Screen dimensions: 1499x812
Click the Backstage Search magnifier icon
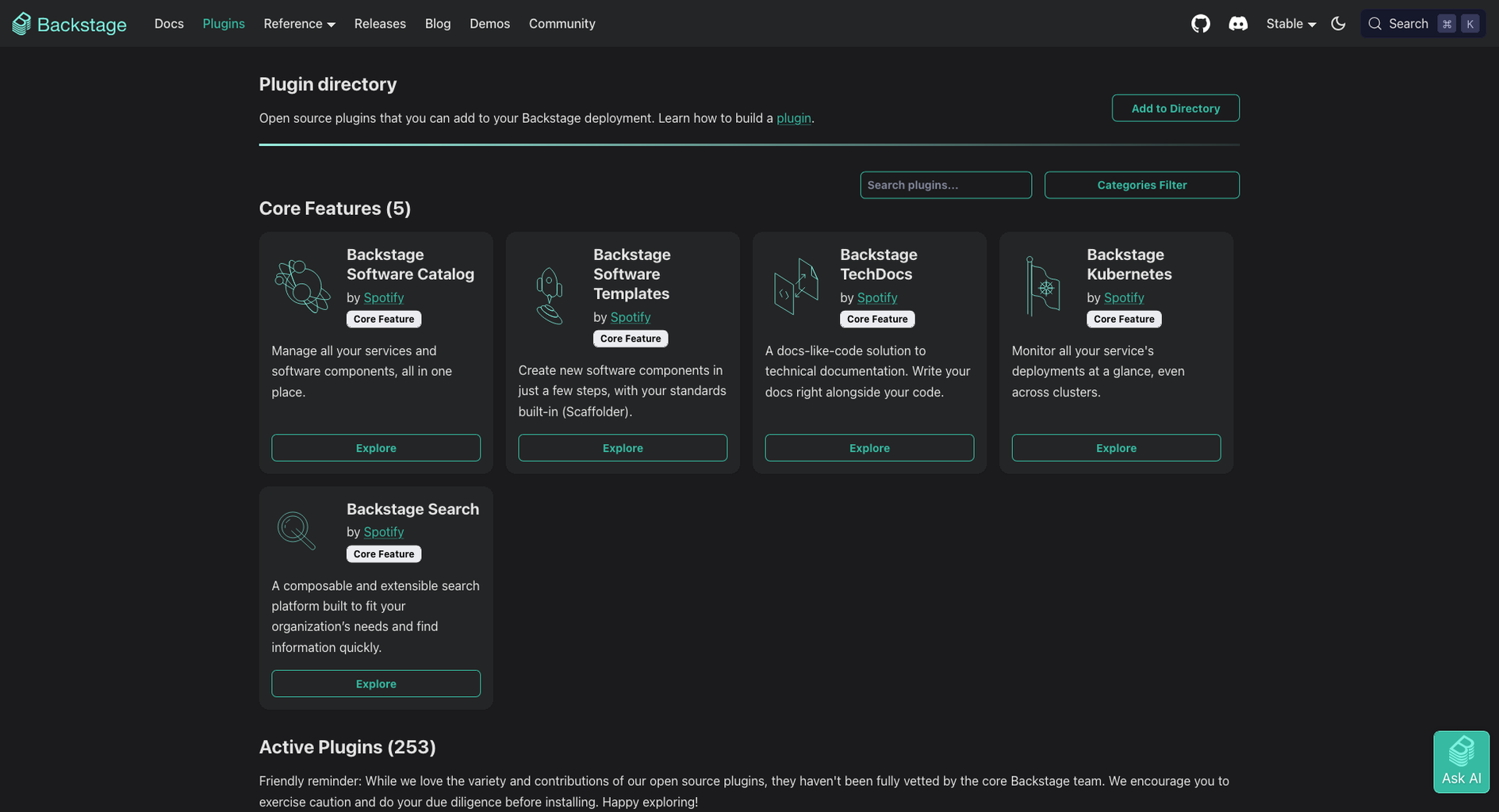point(297,530)
